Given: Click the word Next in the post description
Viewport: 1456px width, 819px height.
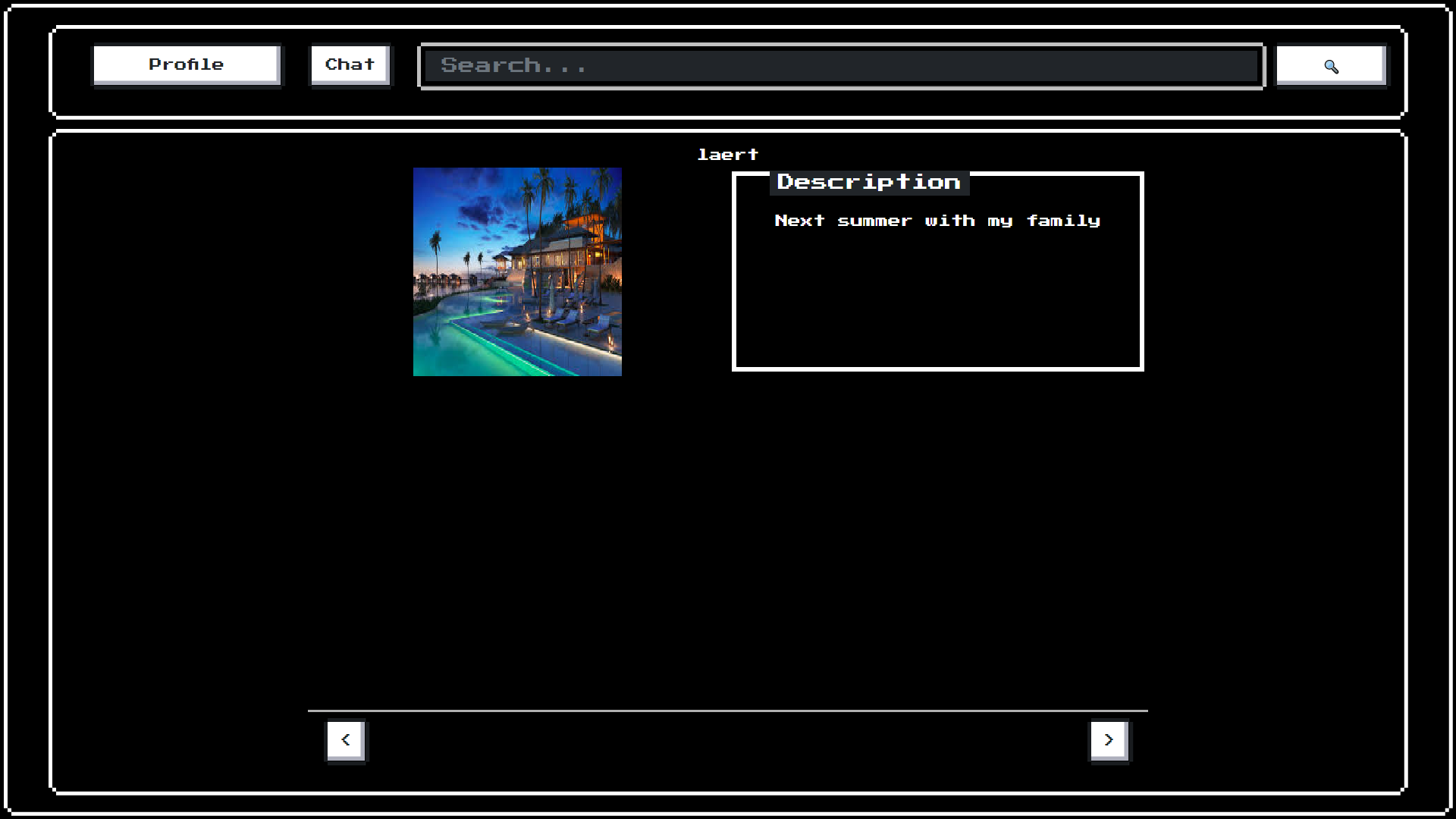Looking at the screenshot, I should pos(799,221).
